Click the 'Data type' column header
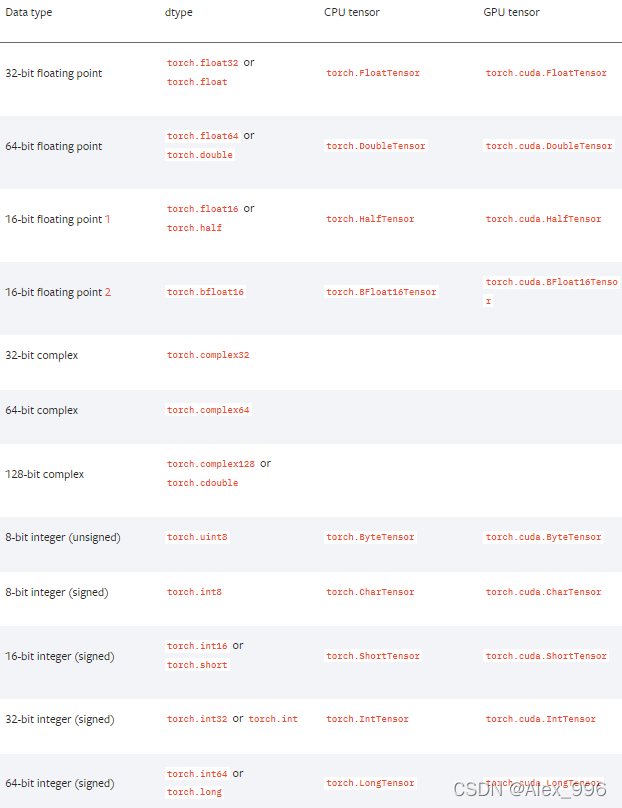Viewport: 622px width, 808px height. pyautogui.click(x=29, y=12)
